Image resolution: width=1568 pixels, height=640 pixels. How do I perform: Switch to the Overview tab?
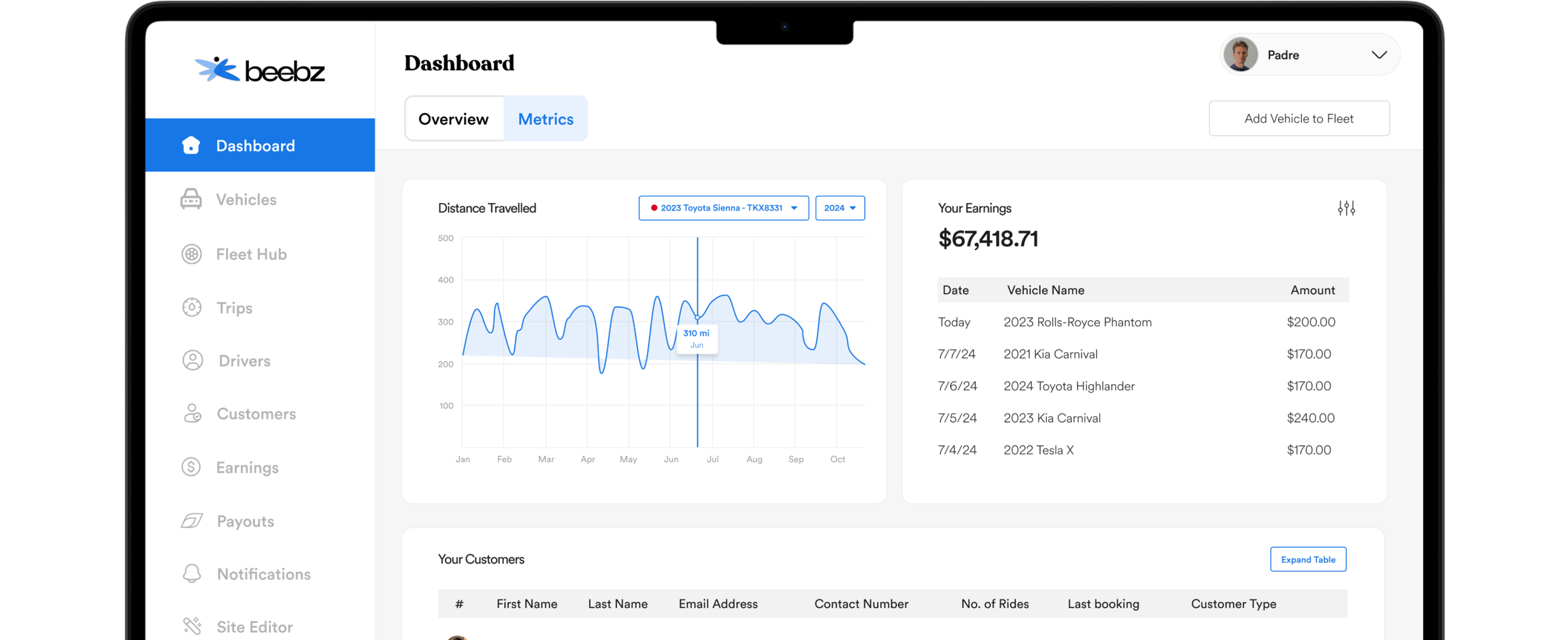(x=454, y=119)
